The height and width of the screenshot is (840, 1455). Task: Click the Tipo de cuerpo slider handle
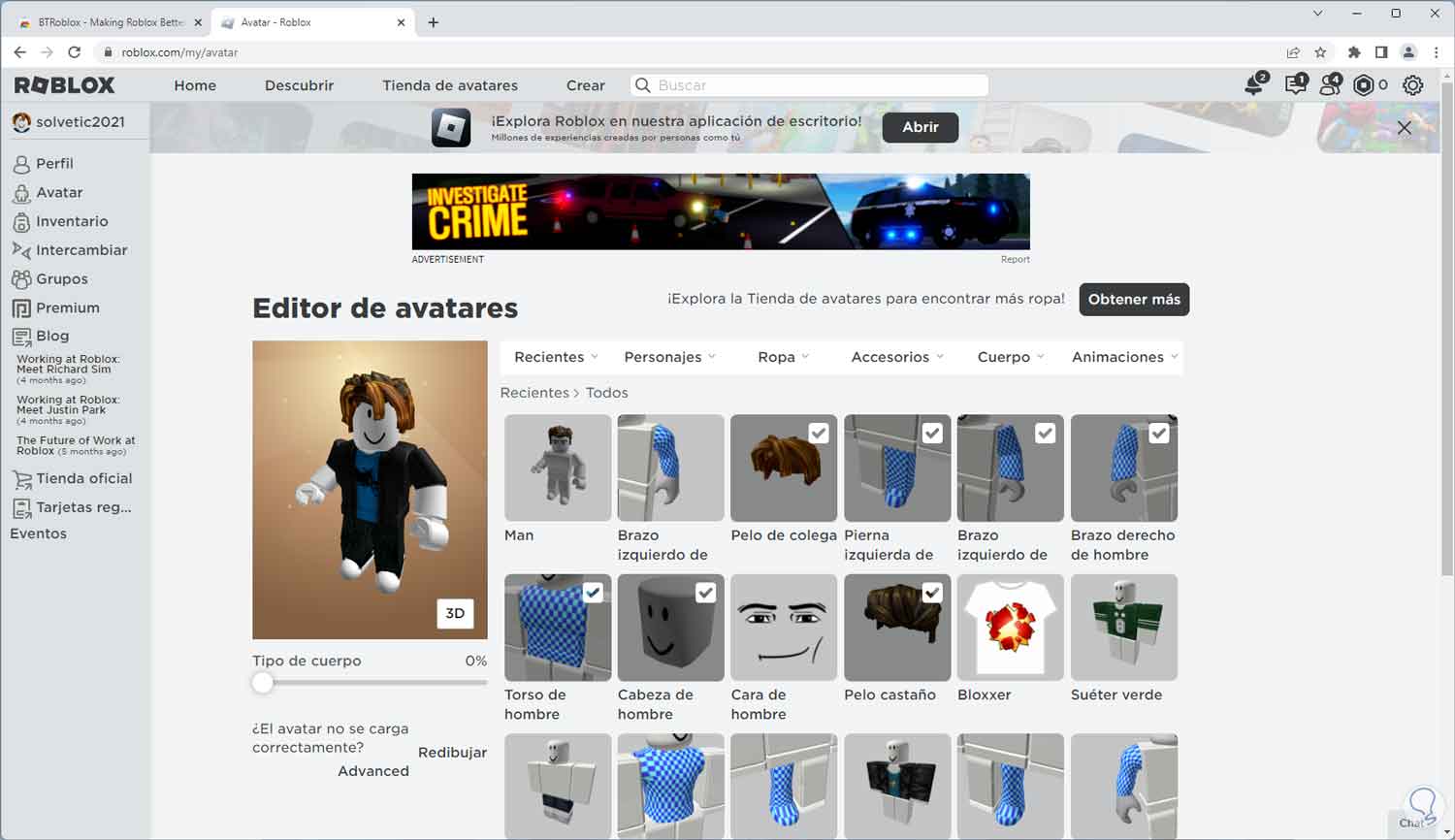(262, 683)
